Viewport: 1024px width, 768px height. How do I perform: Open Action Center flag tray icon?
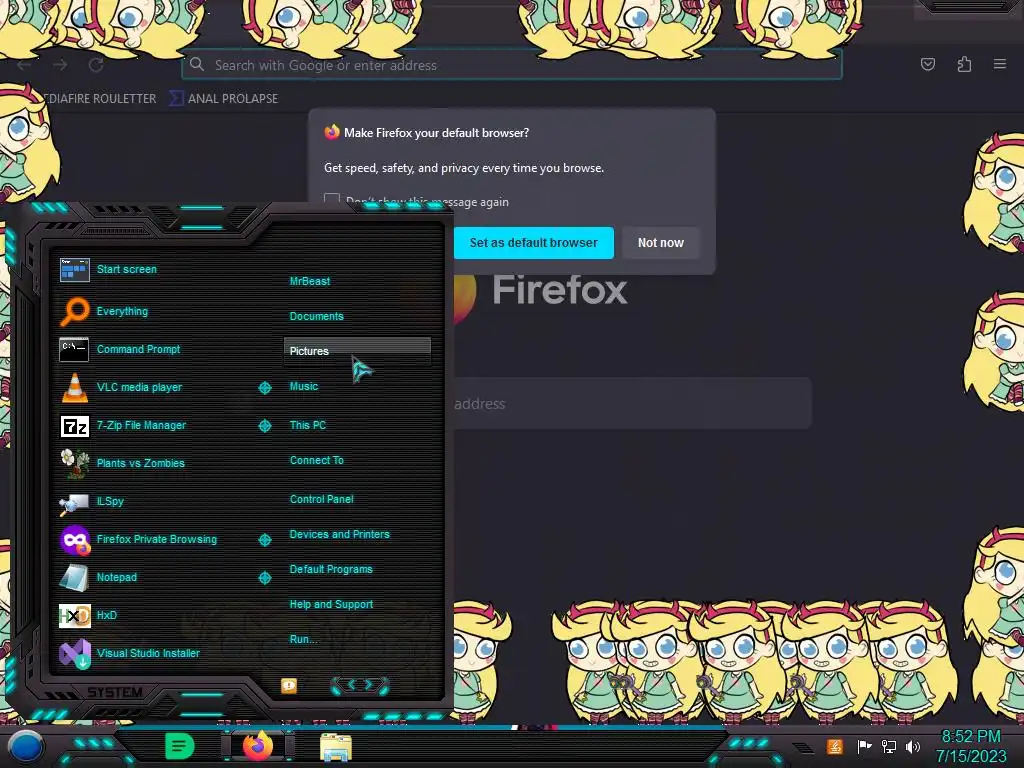[x=865, y=746]
